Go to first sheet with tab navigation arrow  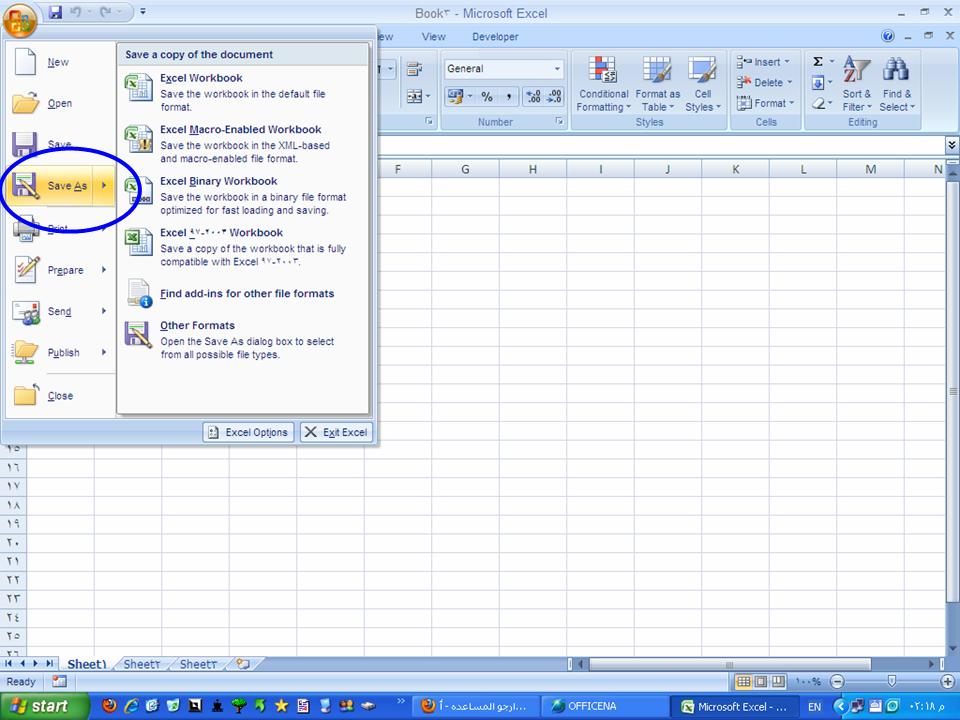click(x=9, y=663)
